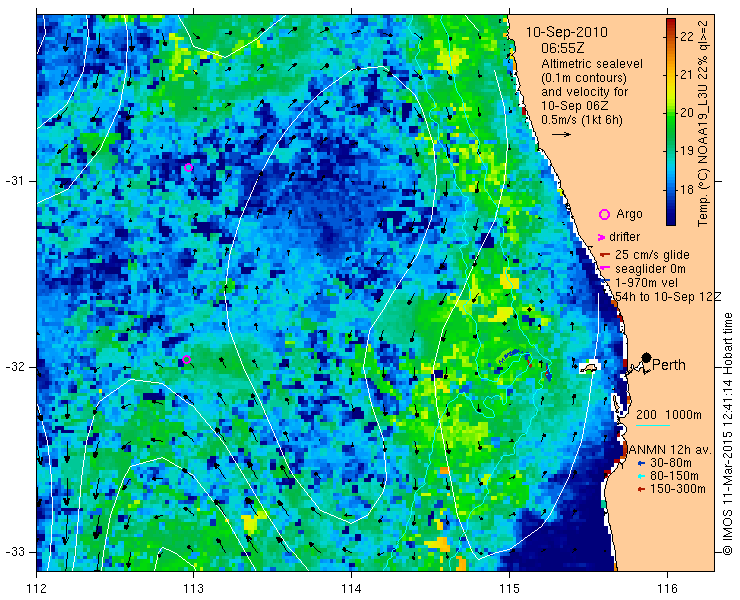Click the date label 10-Sep-2010
Viewport: 740px width, 600px height.
(567, 32)
